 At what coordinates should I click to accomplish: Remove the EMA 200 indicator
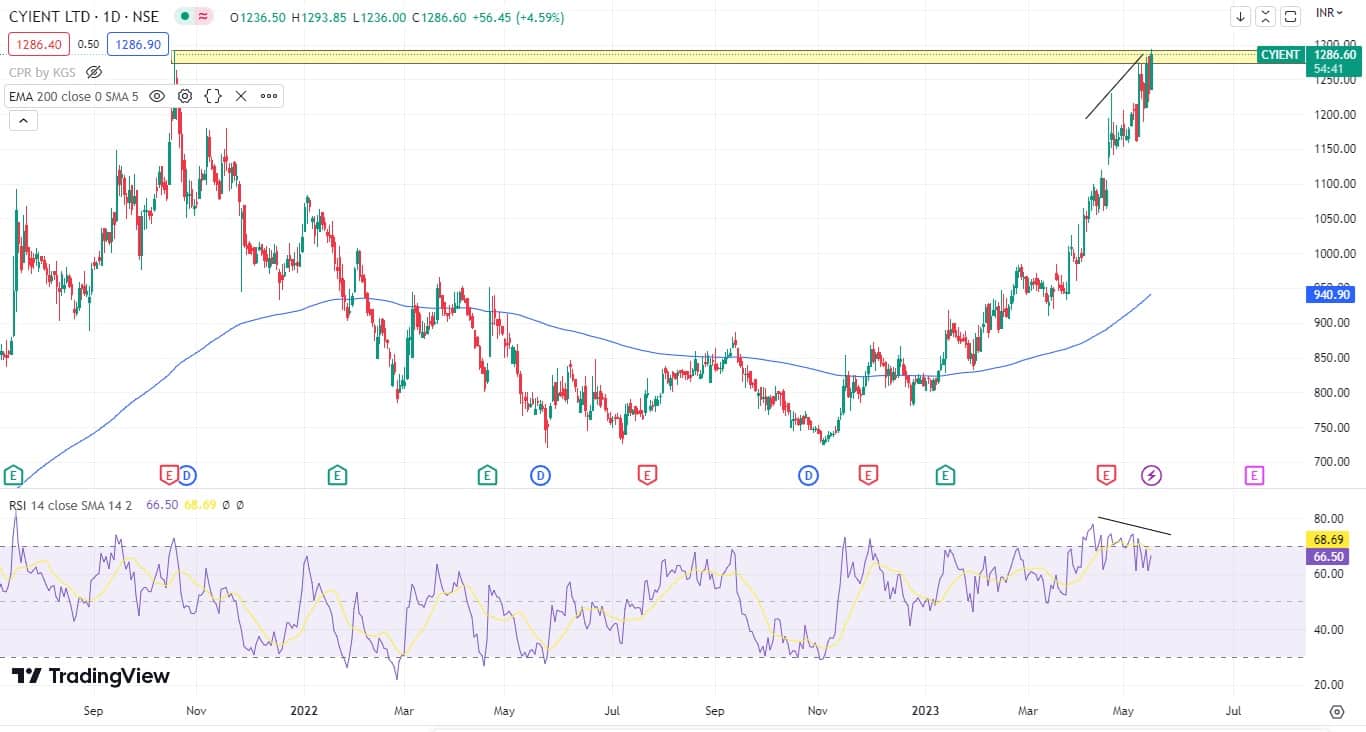241,96
